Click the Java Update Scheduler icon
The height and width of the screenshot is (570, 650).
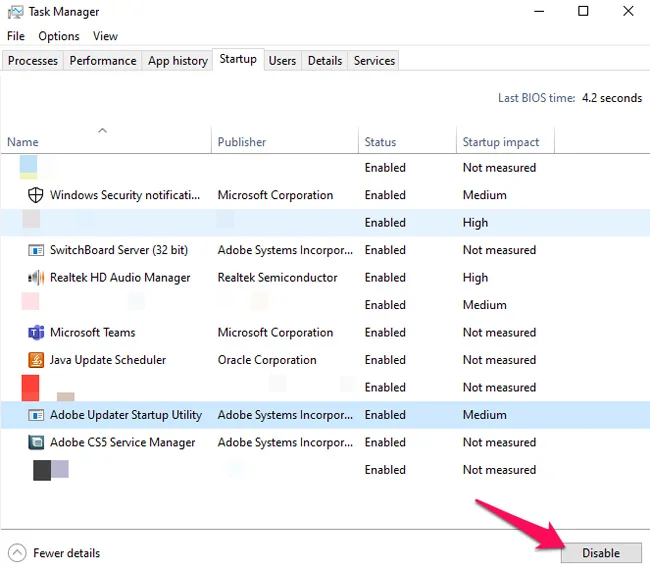point(36,360)
